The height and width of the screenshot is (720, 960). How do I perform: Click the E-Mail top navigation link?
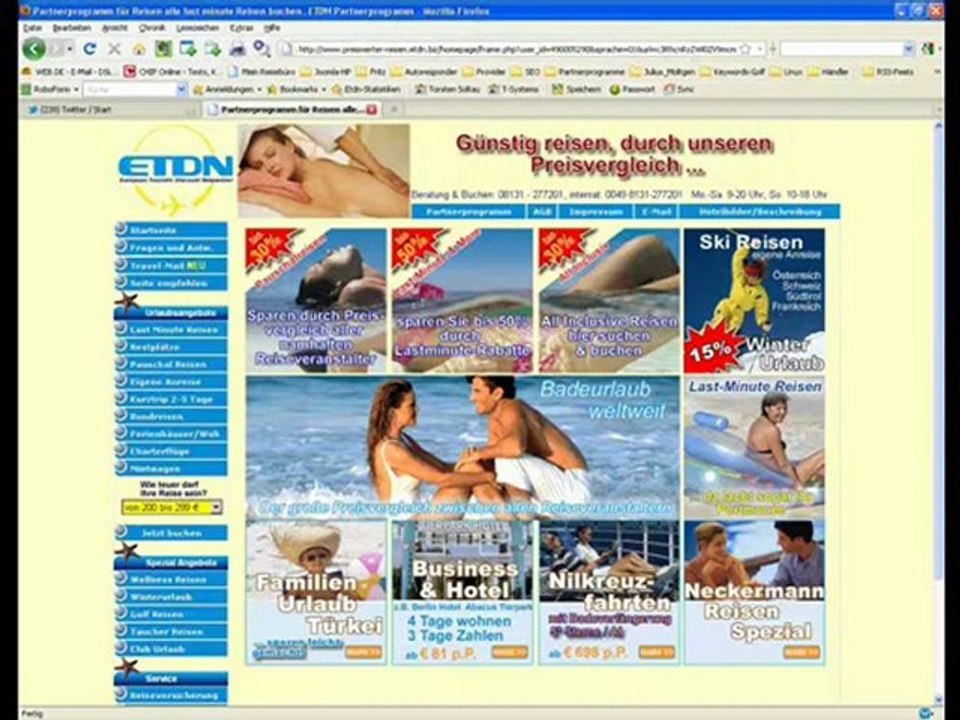click(657, 212)
